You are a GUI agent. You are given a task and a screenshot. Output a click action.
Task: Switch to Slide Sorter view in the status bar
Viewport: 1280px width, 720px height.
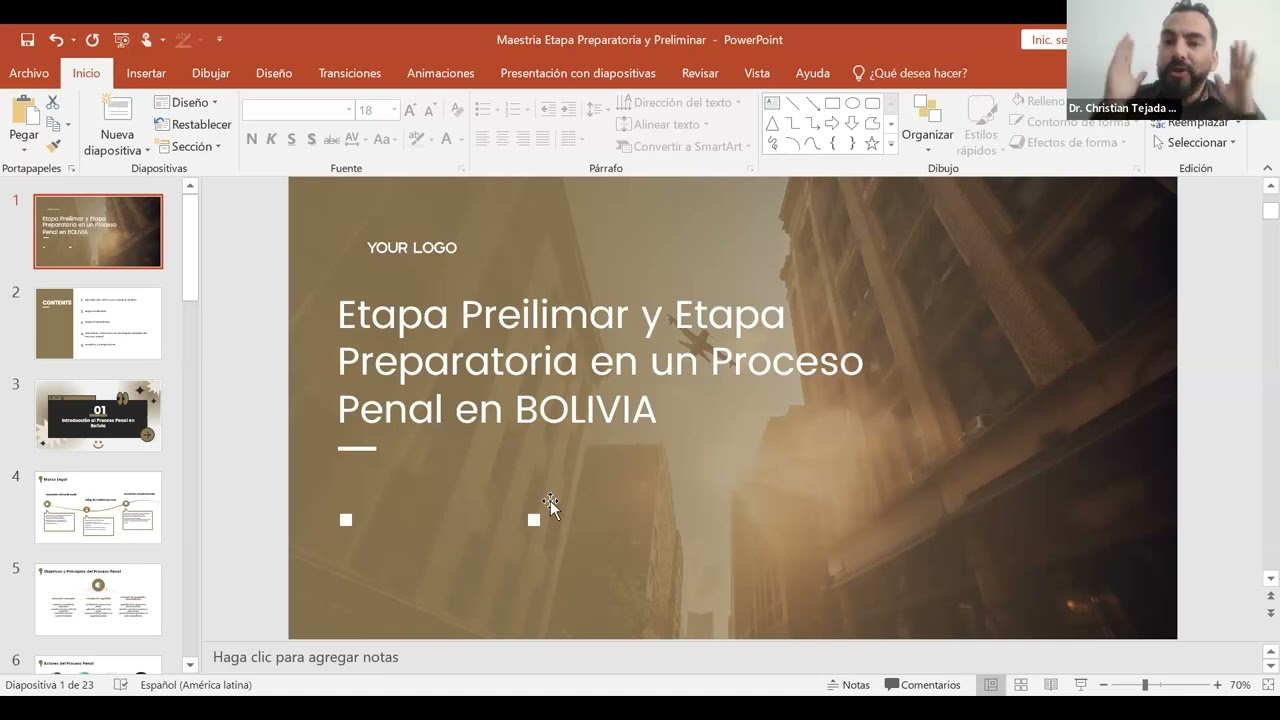(1021, 685)
